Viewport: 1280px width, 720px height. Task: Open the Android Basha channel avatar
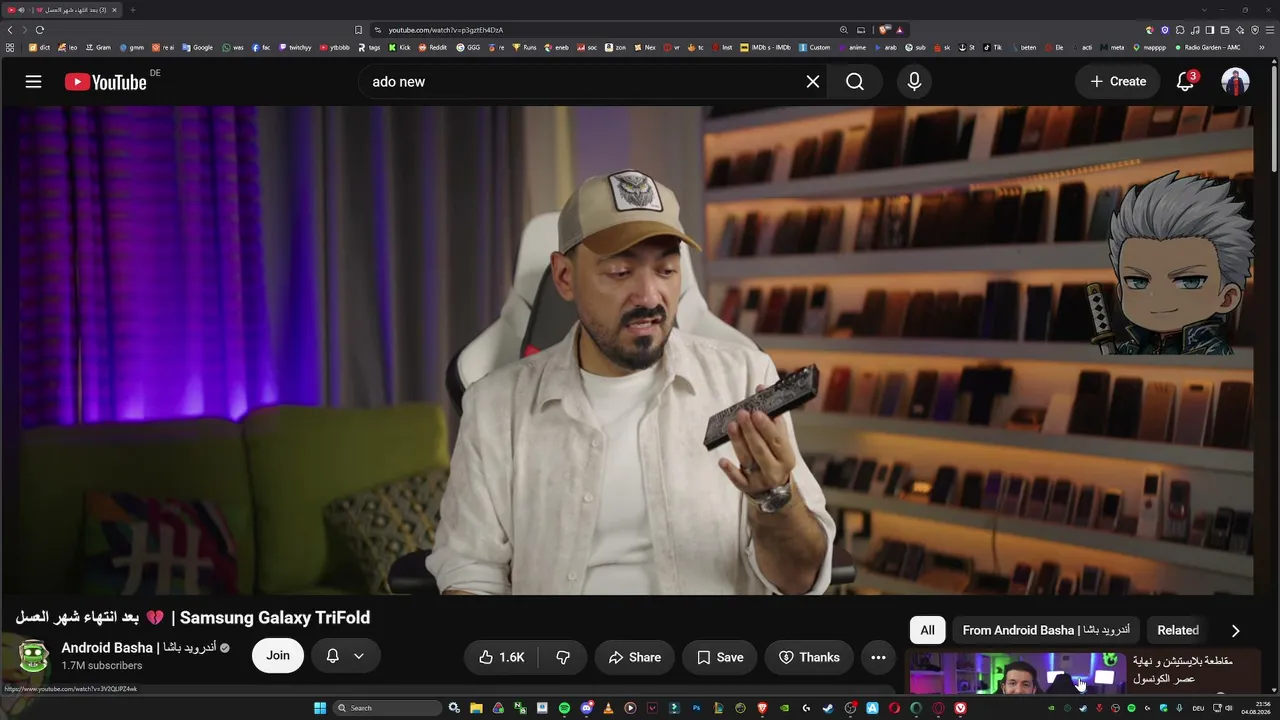pos(34,657)
